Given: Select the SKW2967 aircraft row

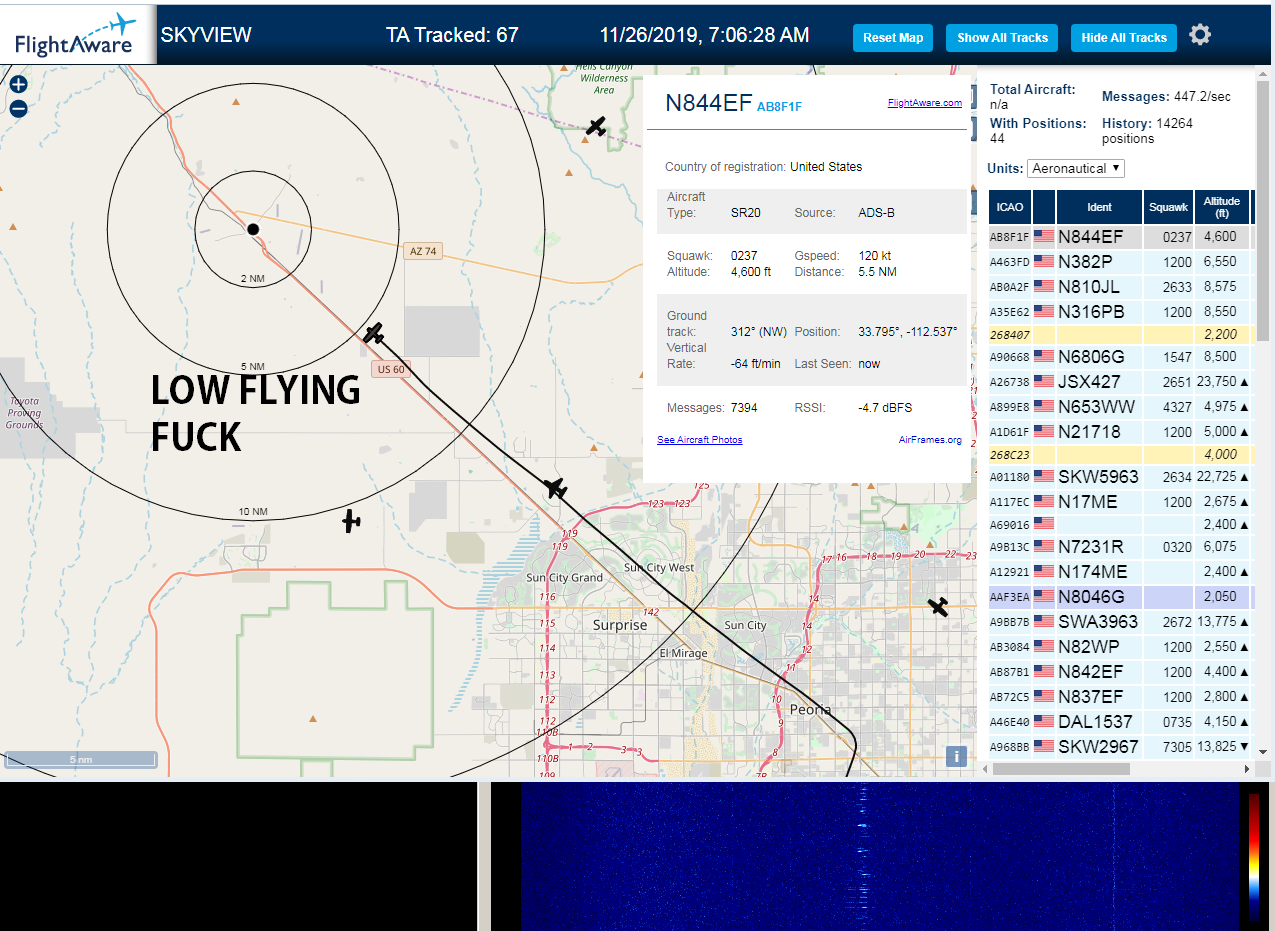Looking at the screenshot, I should [x=1119, y=747].
